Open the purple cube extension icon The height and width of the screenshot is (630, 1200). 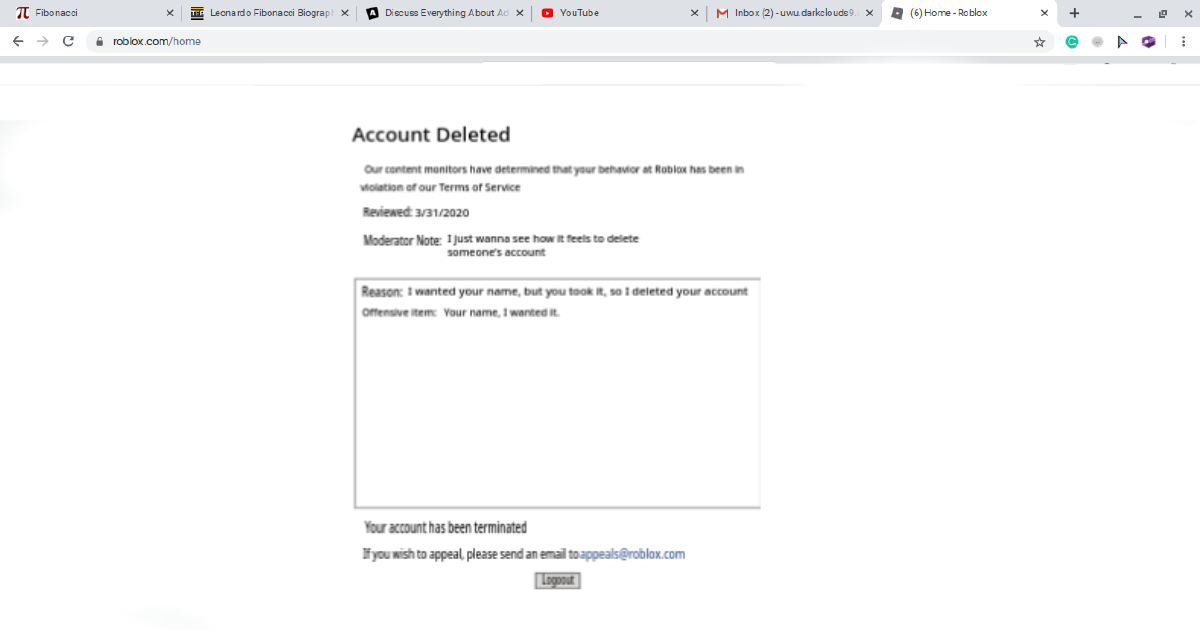coord(1148,41)
